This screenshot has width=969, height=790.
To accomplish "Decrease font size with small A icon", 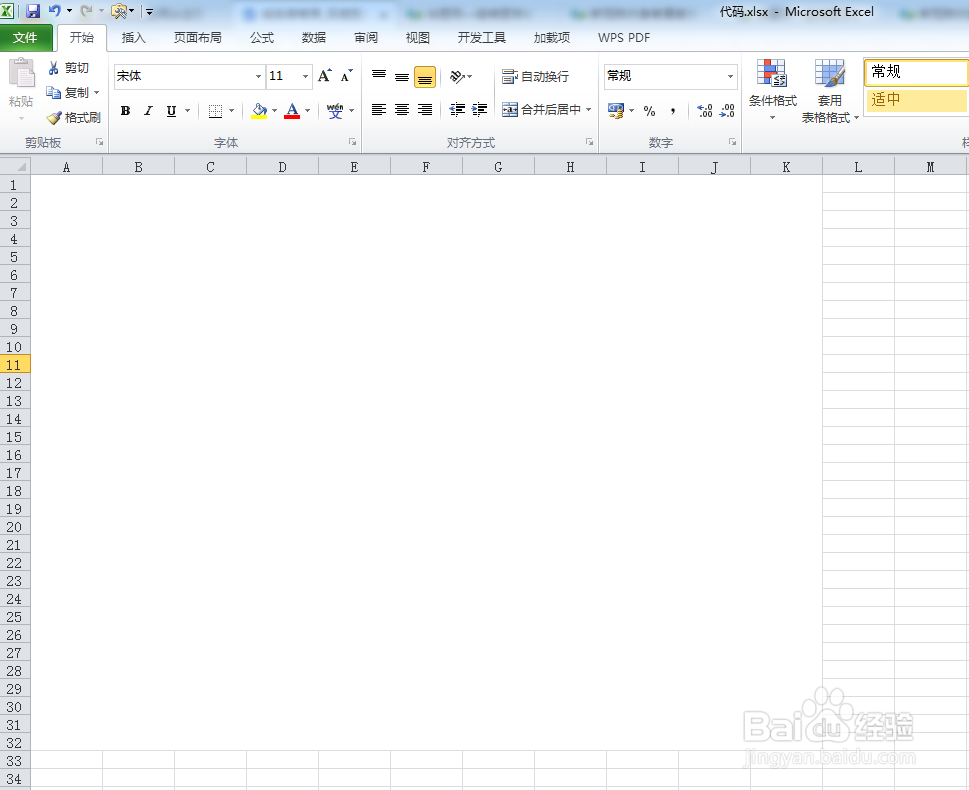I will coord(347,76).
